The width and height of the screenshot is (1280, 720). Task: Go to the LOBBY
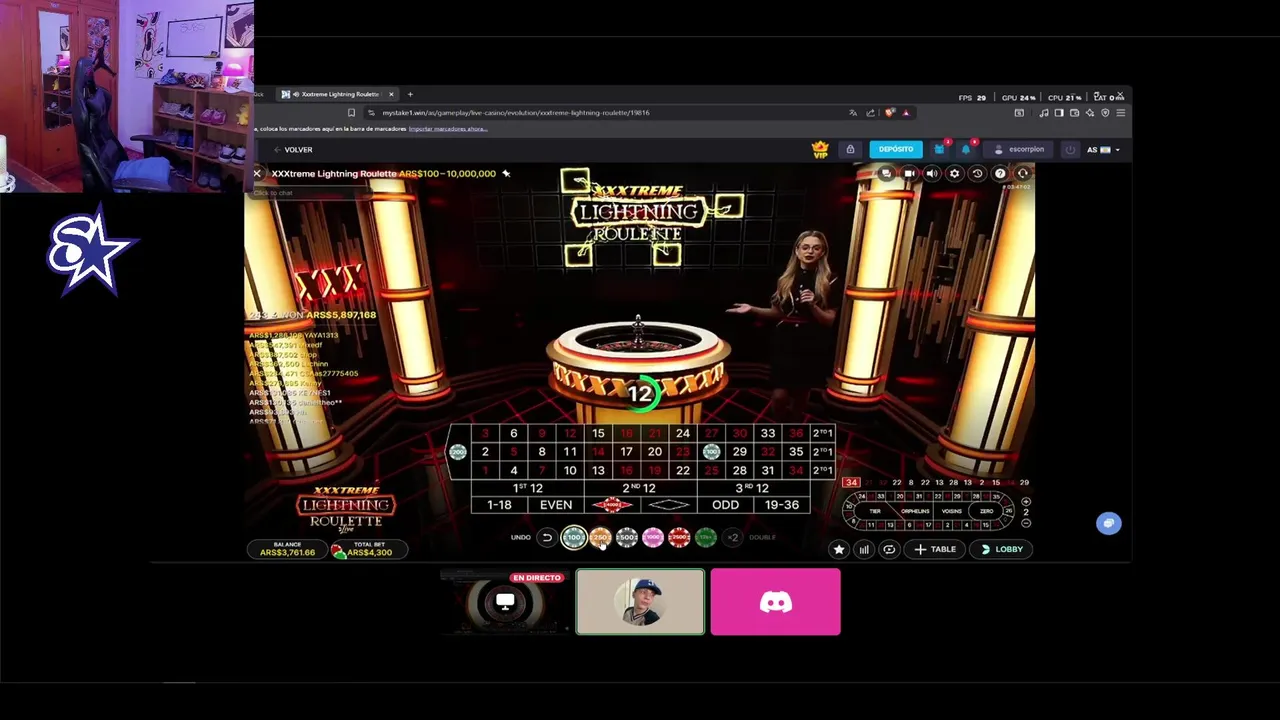1002,549
